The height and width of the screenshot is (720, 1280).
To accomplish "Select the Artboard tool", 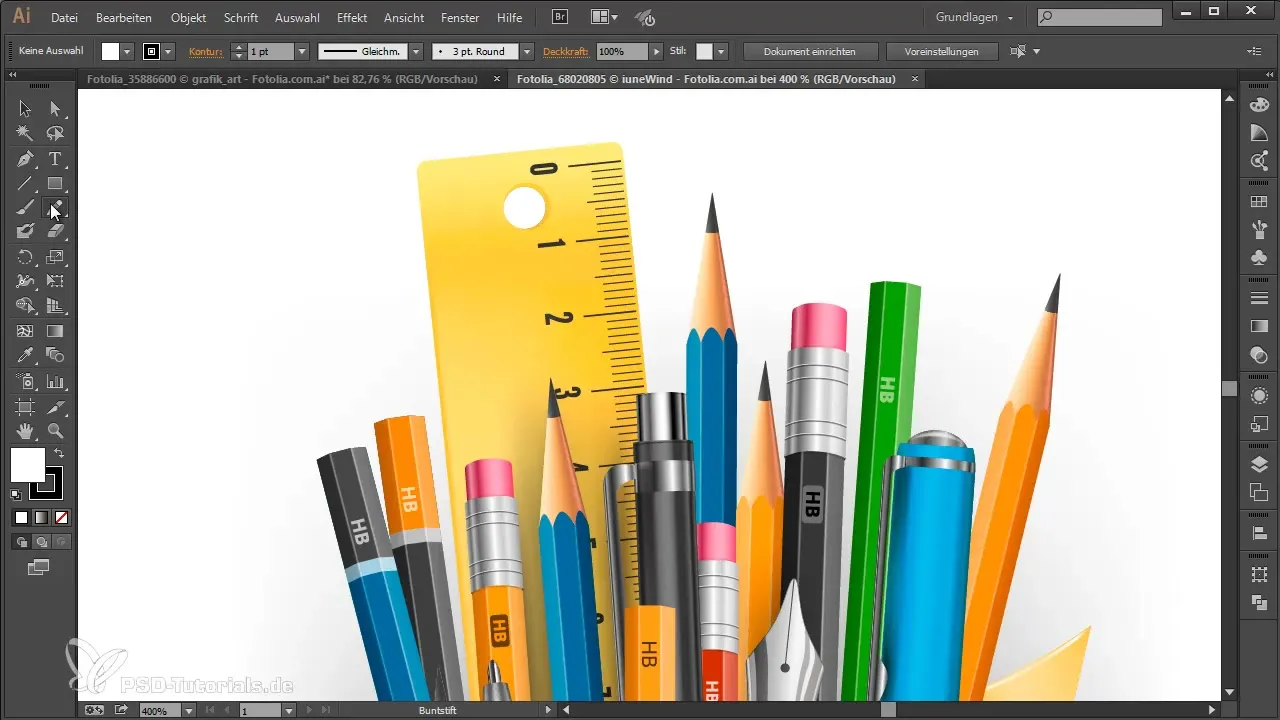I will click(x=25, y=406).
